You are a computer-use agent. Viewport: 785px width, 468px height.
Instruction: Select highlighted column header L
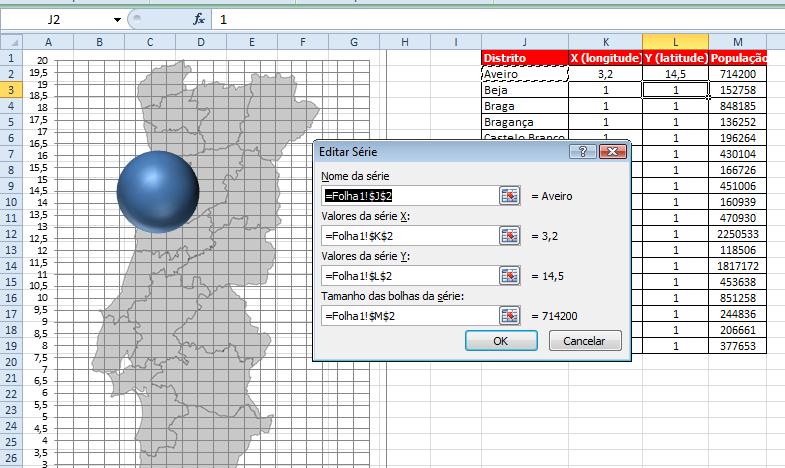pos(675,42)
